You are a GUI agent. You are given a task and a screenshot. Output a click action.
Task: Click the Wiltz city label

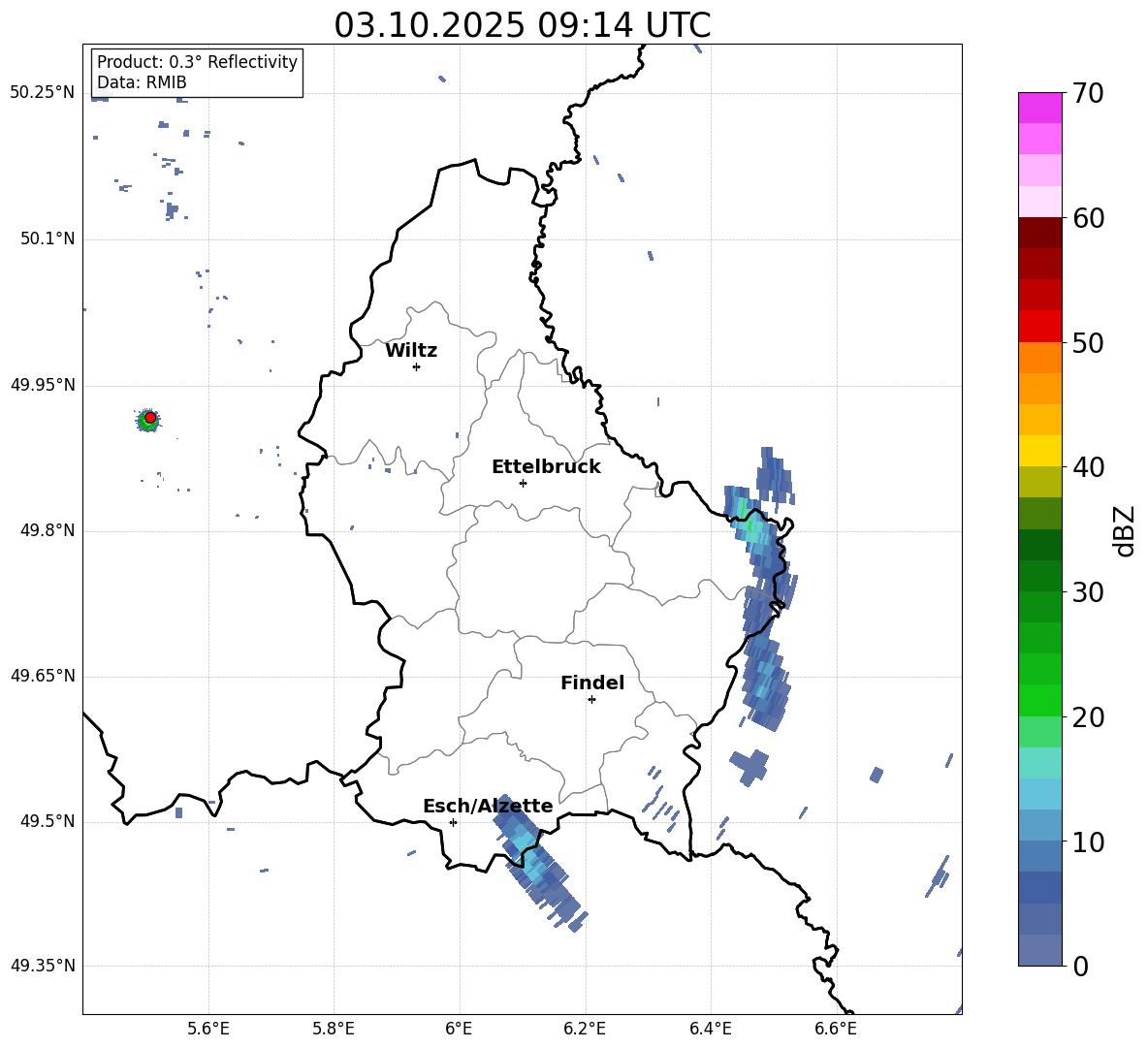411,351
